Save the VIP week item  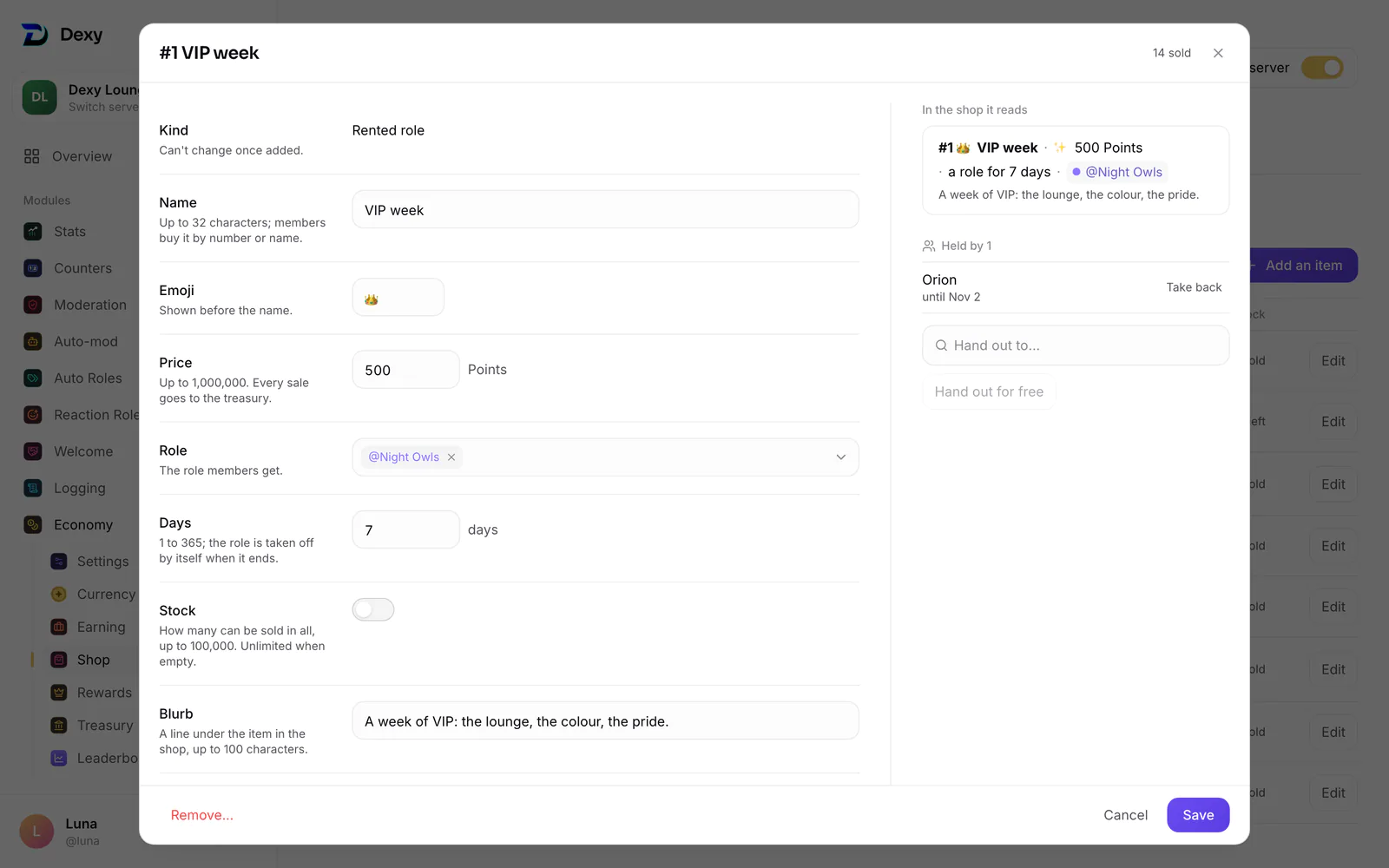pos(1198,815)
